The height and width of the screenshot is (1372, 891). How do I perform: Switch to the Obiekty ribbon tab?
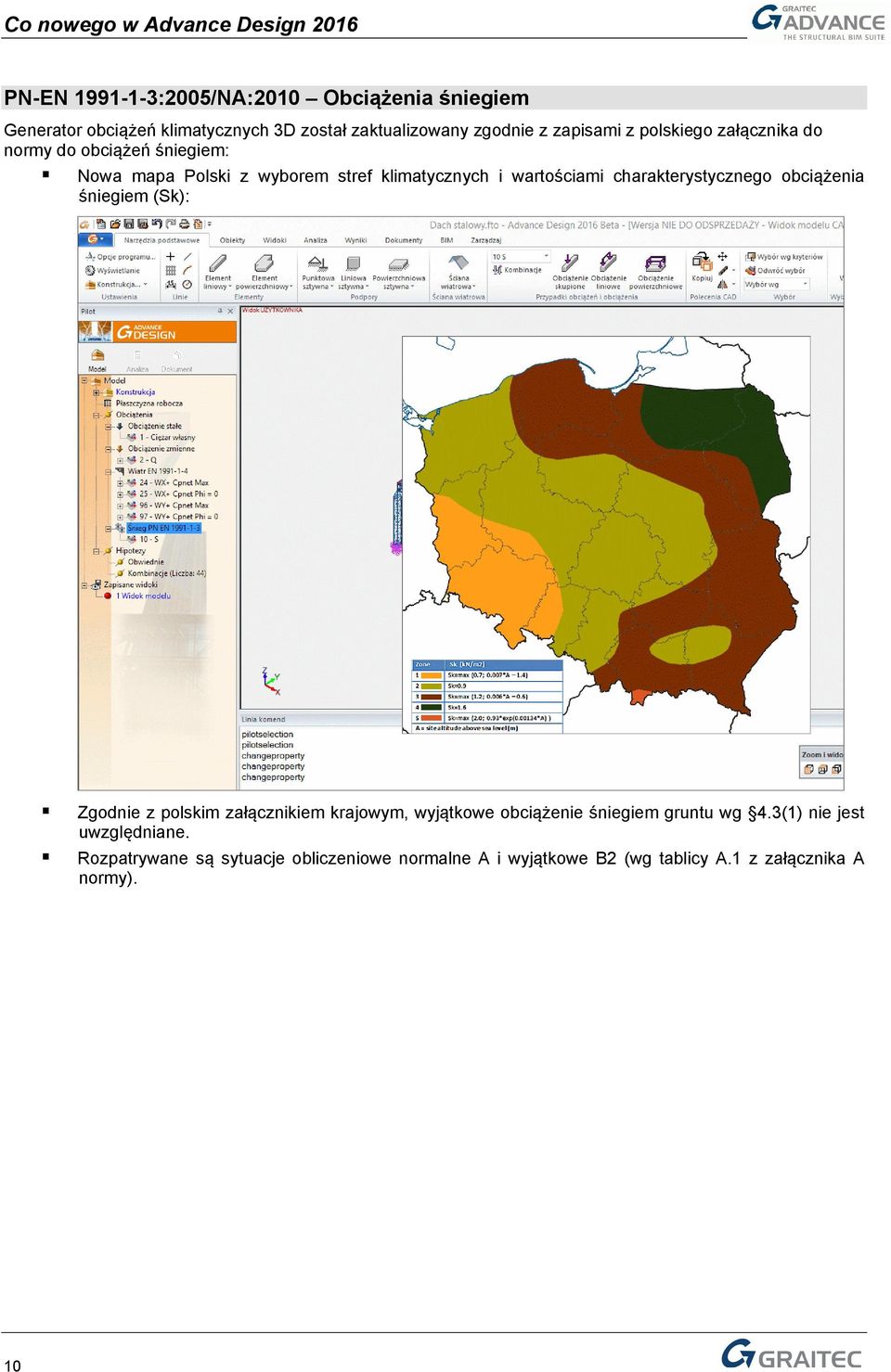coord(232,240)
